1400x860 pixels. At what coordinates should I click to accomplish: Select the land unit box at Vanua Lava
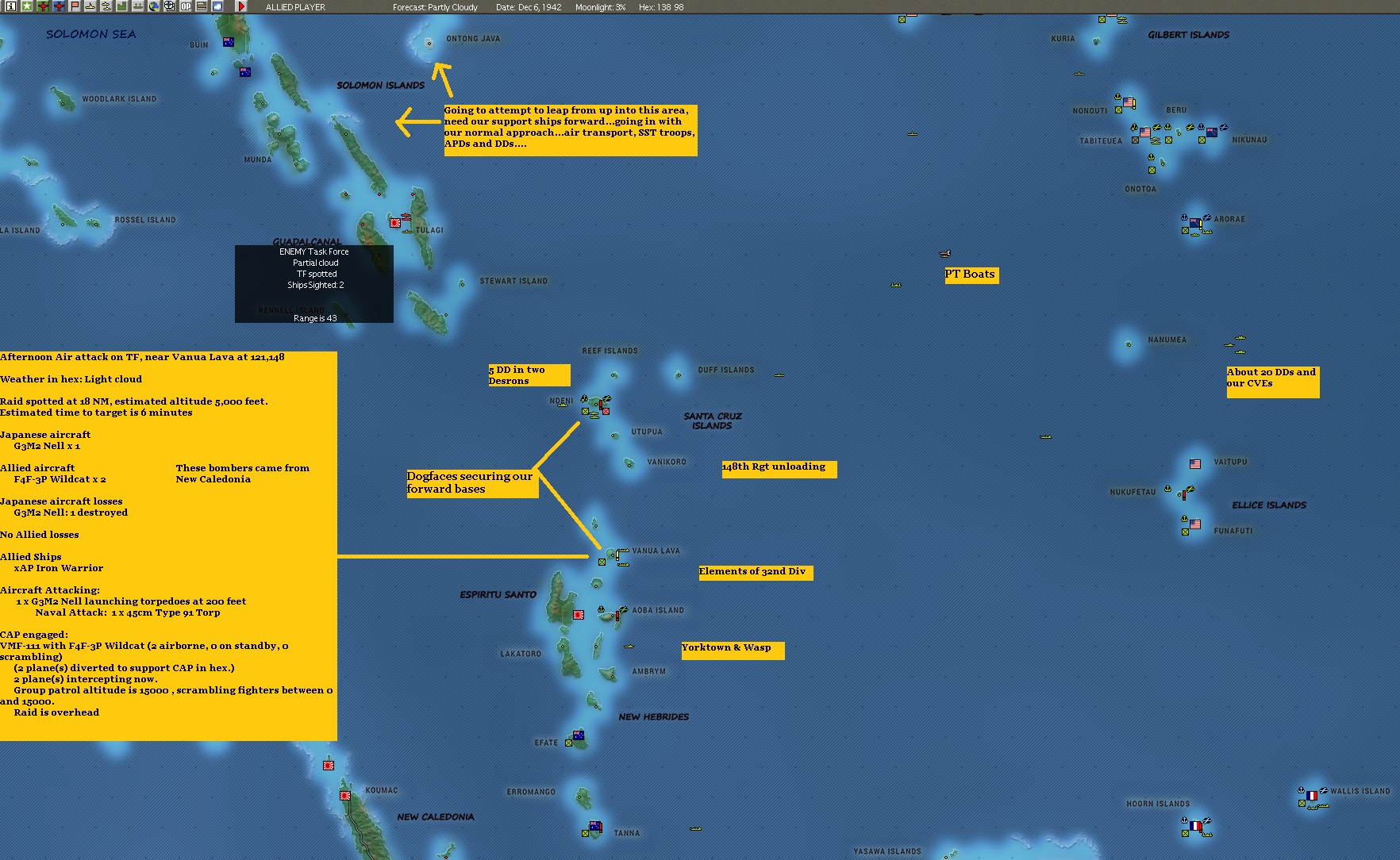click(x=602, y=562)
